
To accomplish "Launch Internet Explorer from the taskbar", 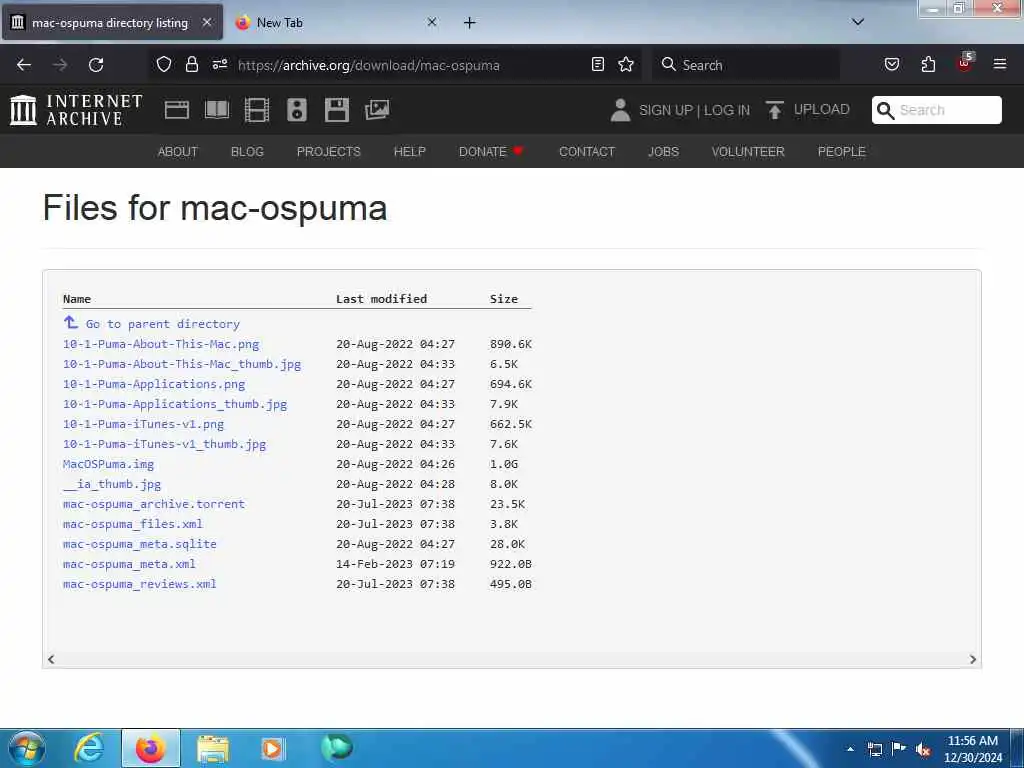I will [x=89, y=748].
